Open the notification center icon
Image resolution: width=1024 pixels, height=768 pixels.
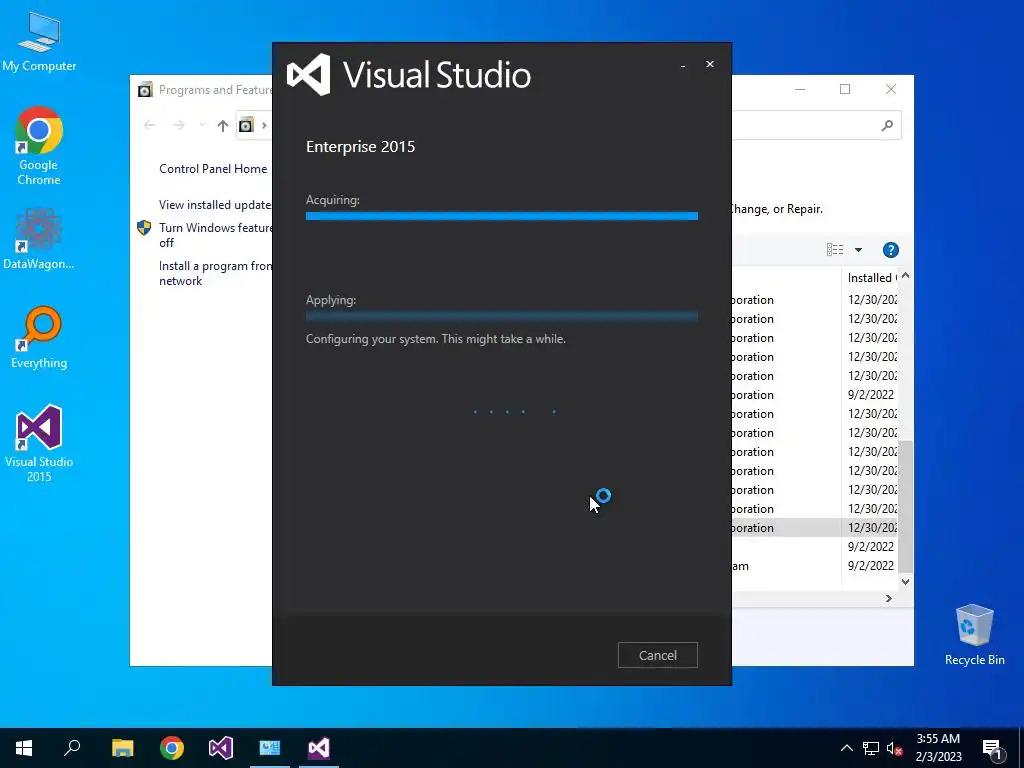[992, 748]
